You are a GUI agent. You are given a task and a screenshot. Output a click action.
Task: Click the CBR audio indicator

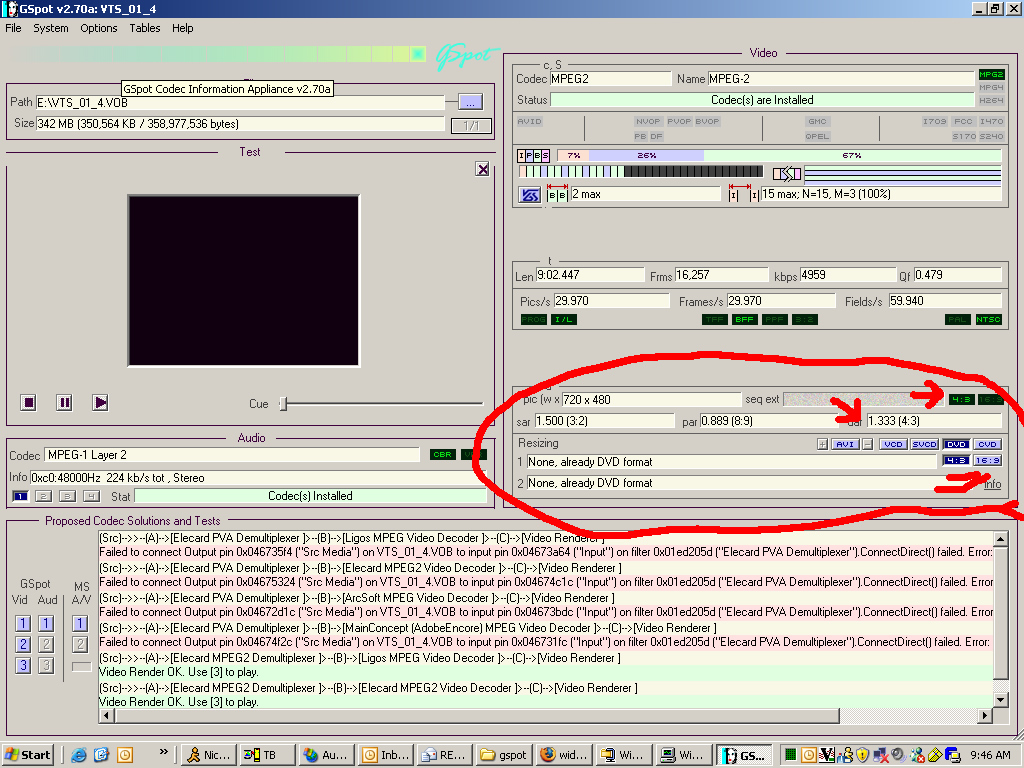click(443, 455)
